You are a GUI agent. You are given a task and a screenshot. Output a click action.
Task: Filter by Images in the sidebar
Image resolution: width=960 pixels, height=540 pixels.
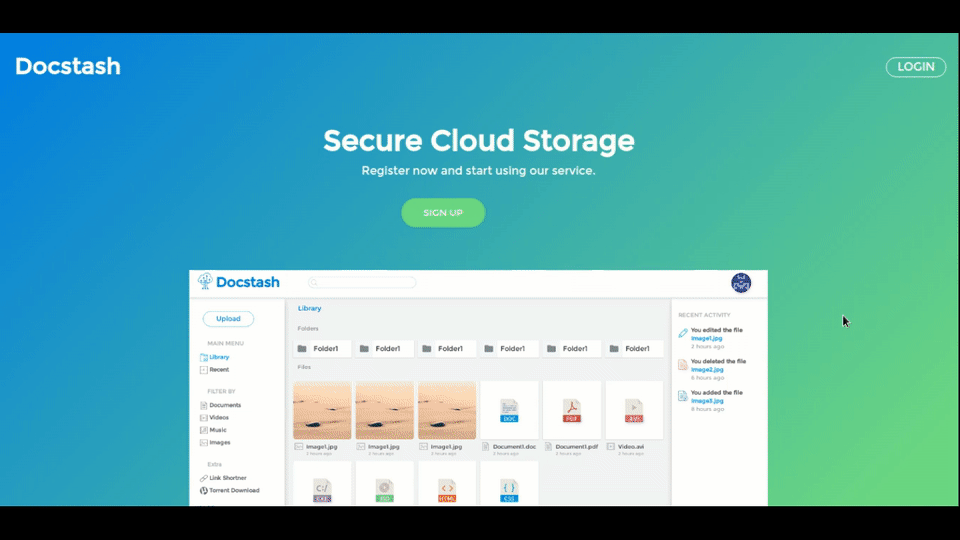click(x=219, y=442)
